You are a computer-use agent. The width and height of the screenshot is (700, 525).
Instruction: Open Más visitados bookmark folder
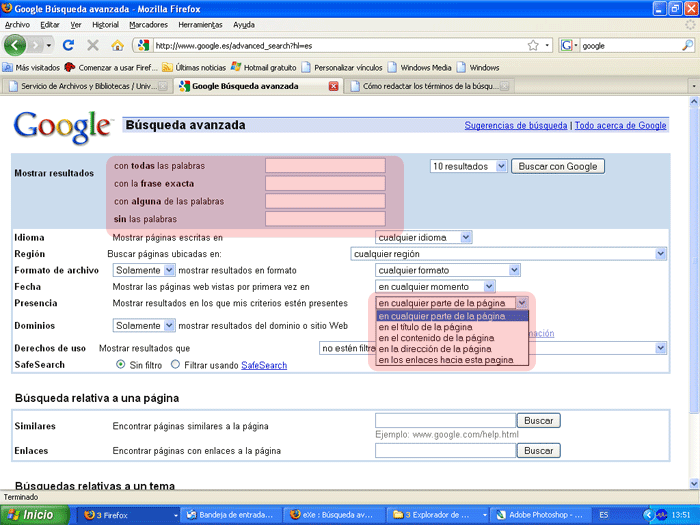31,68
